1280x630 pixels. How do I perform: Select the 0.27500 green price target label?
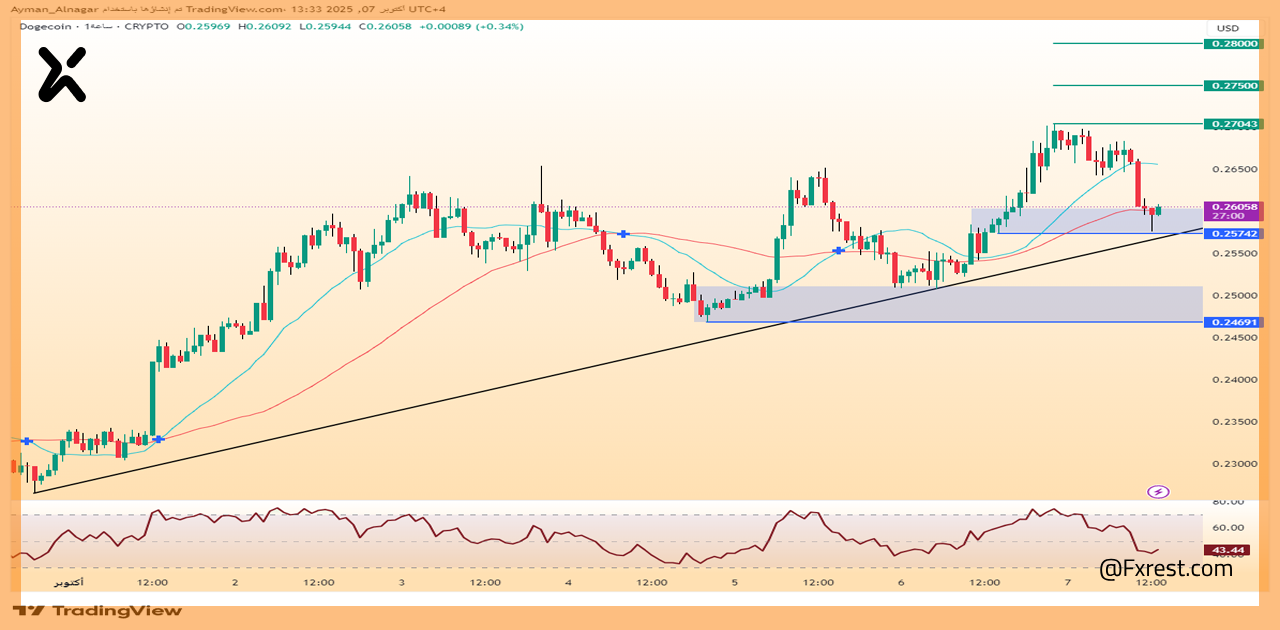[x=1234, y=86]
